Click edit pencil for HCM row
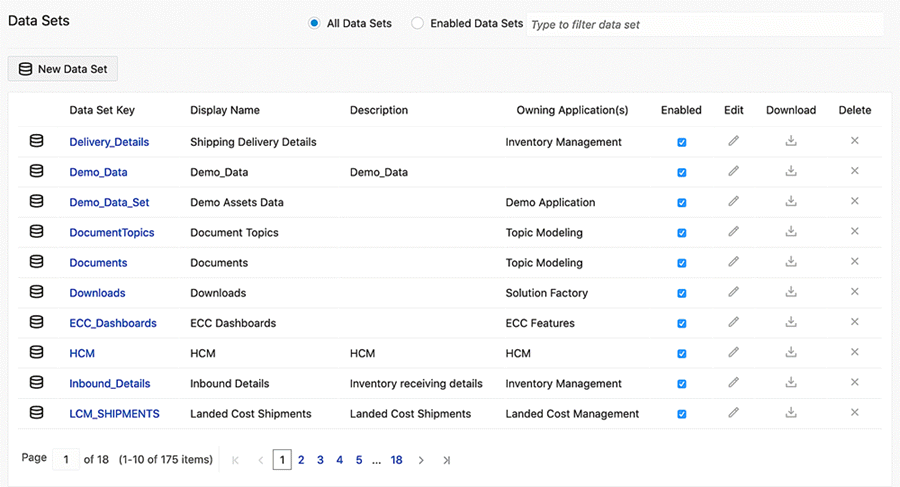Screen dimensions: 900x487 click(733, 352)
